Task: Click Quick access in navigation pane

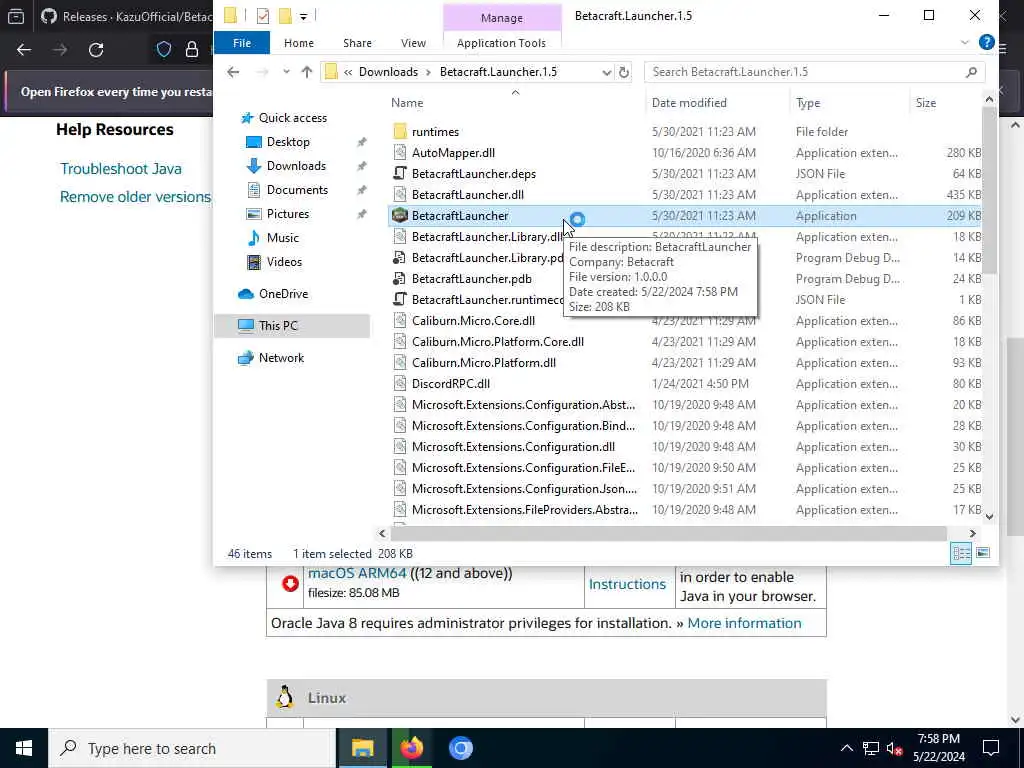Action: click(x=292, y=118)
